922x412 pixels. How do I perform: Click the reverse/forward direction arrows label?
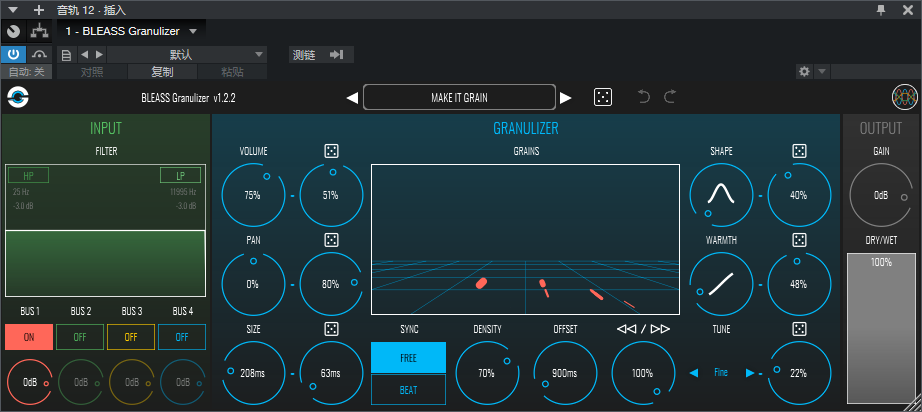[643, 329]
